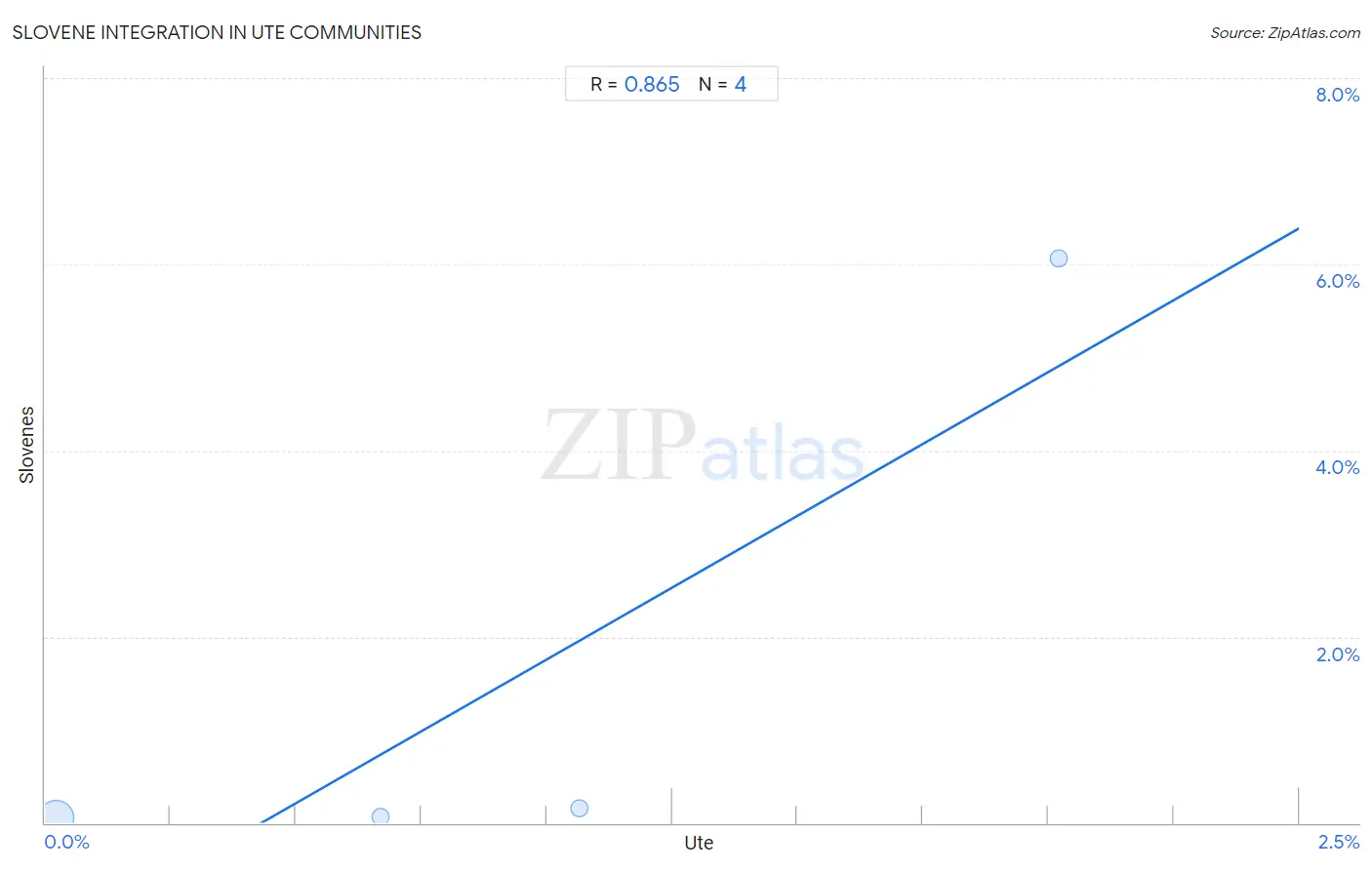Click the Slovenes y-axis title
Viewport: 1372px width, 870px height.
[26, 445]
